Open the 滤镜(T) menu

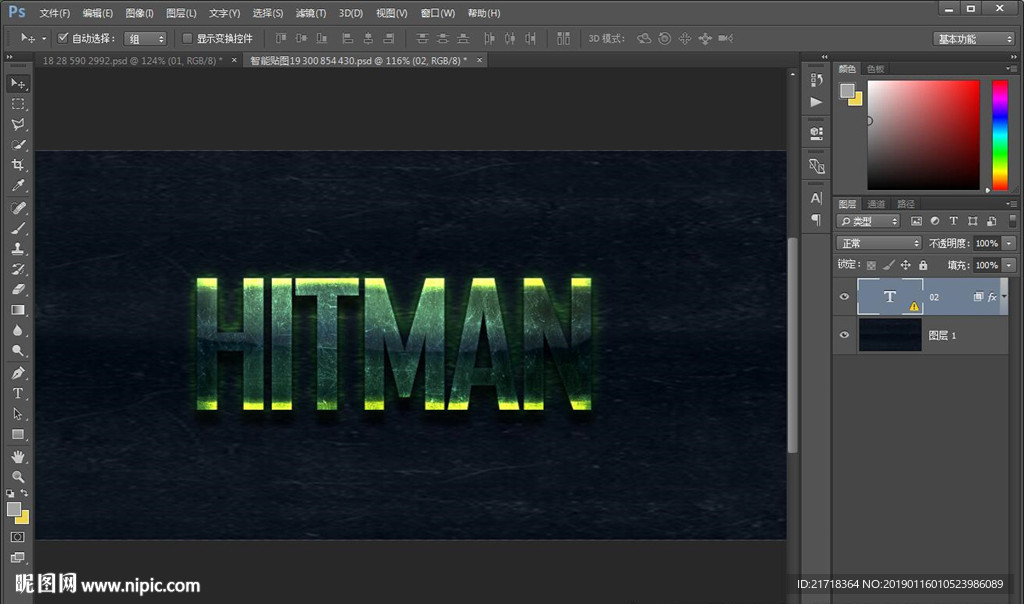tap(311, 13)
